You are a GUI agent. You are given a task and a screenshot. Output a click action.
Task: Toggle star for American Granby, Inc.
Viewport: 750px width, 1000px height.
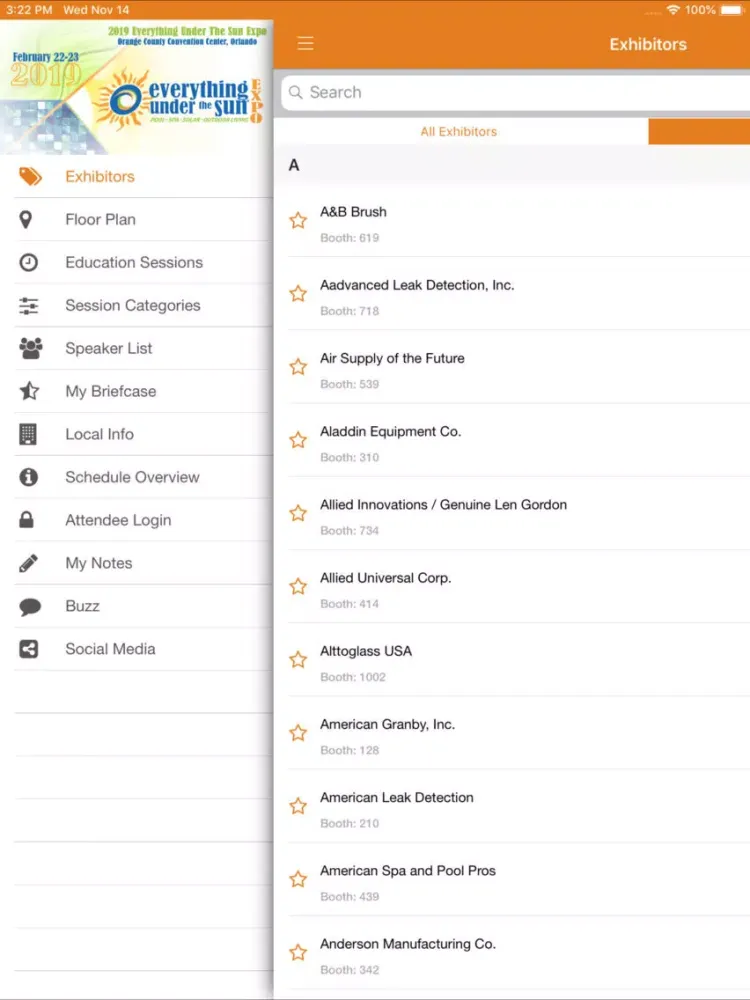[x=298, y=733]
